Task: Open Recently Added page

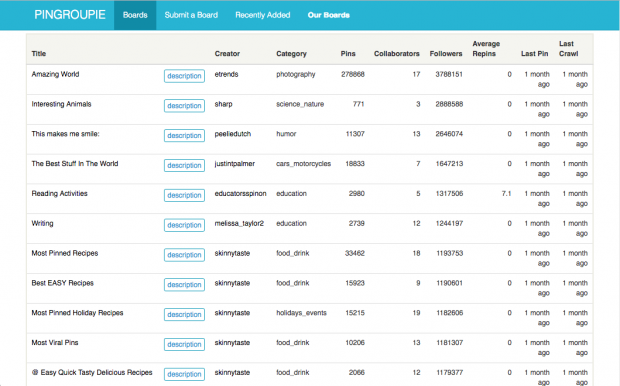Action: point(263,15)
